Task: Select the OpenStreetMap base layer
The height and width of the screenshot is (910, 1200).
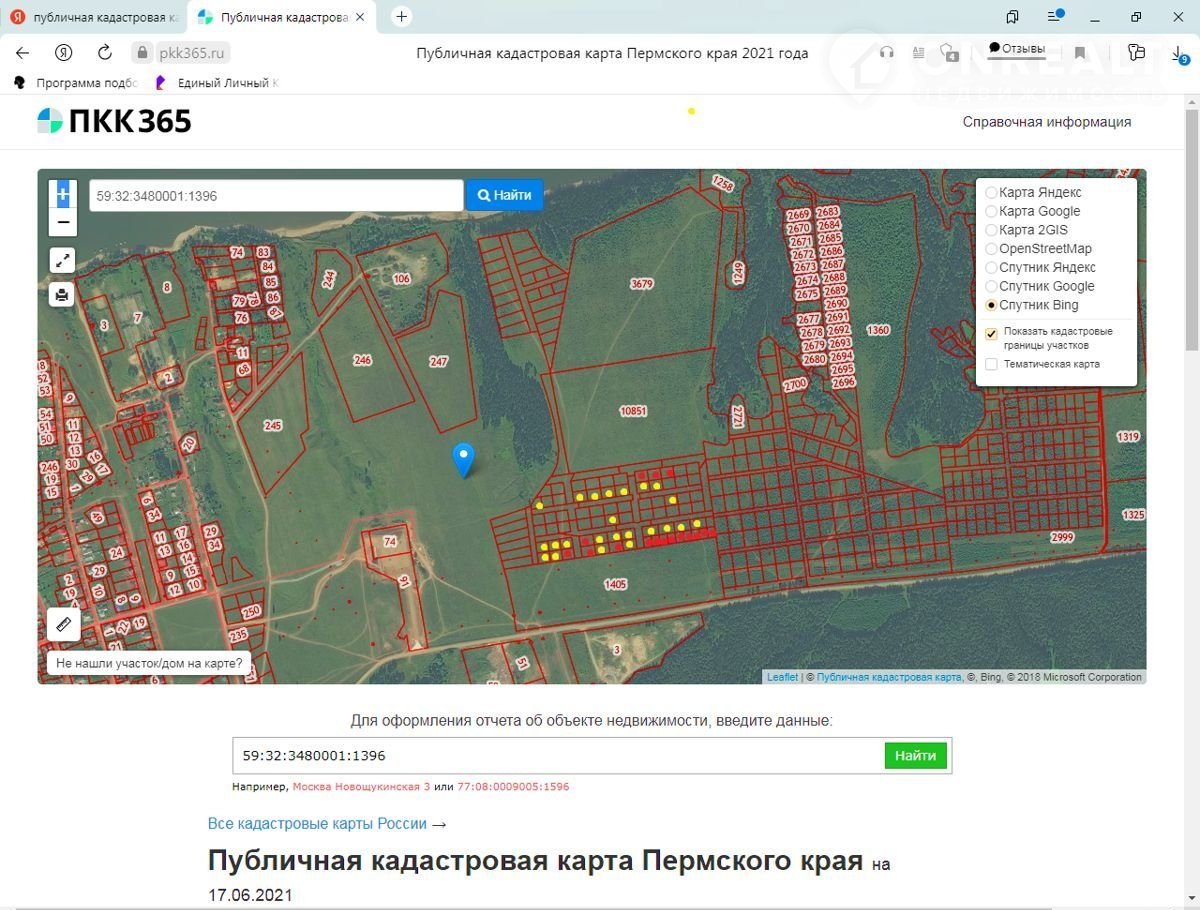Action: click(991, 249)
